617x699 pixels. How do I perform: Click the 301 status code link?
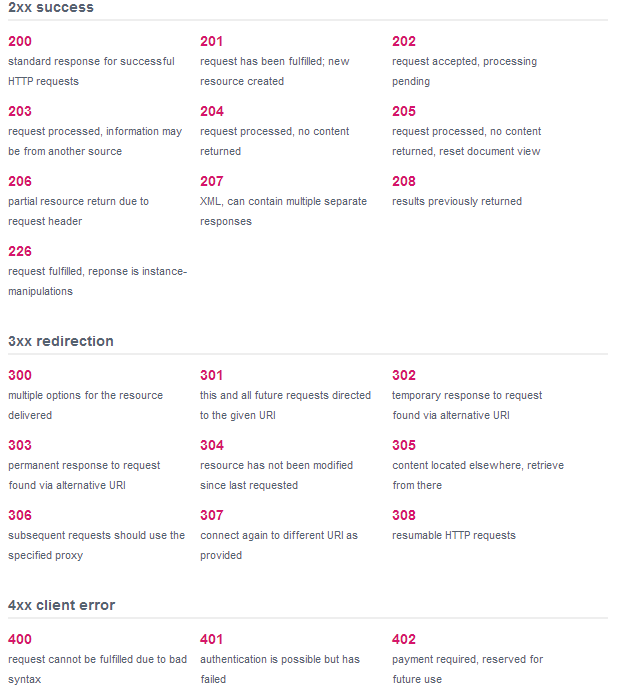click(212, 375)
